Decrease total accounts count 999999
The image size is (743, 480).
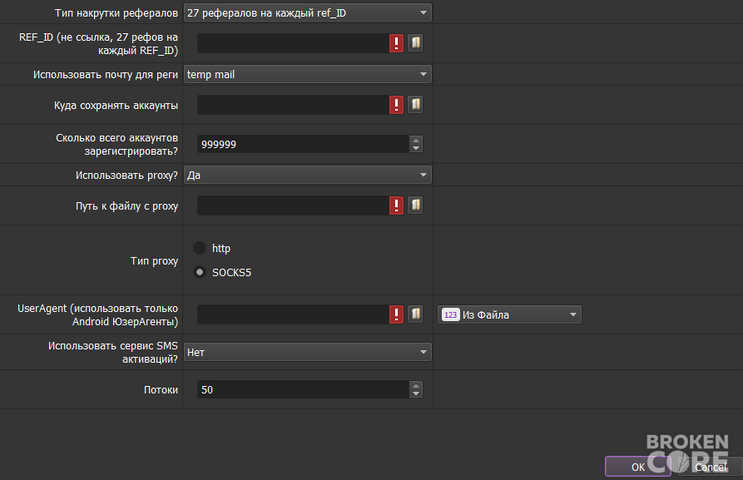pyautogui.click(x=416, y=148)
